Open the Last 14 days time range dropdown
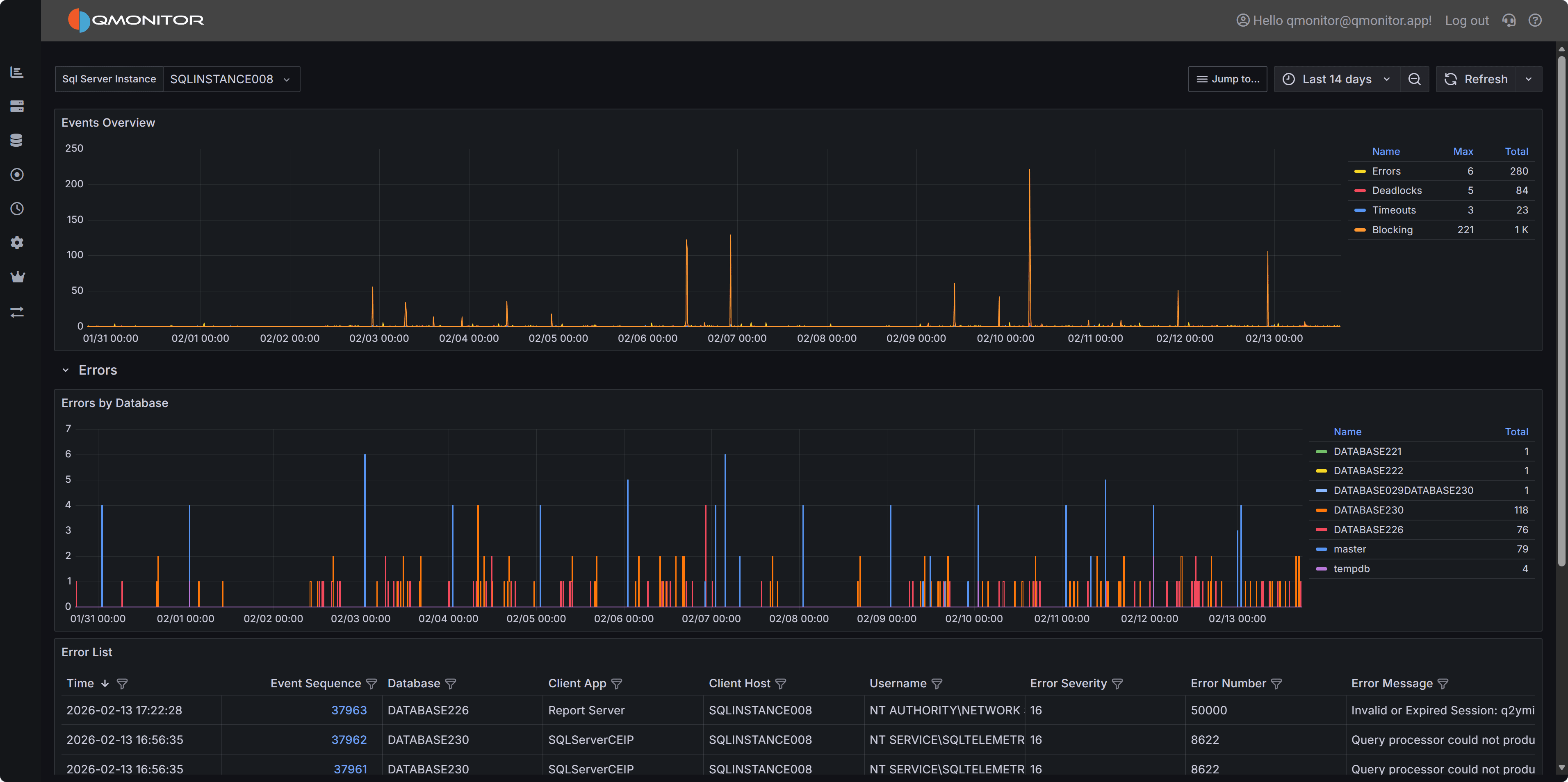The height and width of the screenshot is (782, 1568). [x=1337, y=79]
